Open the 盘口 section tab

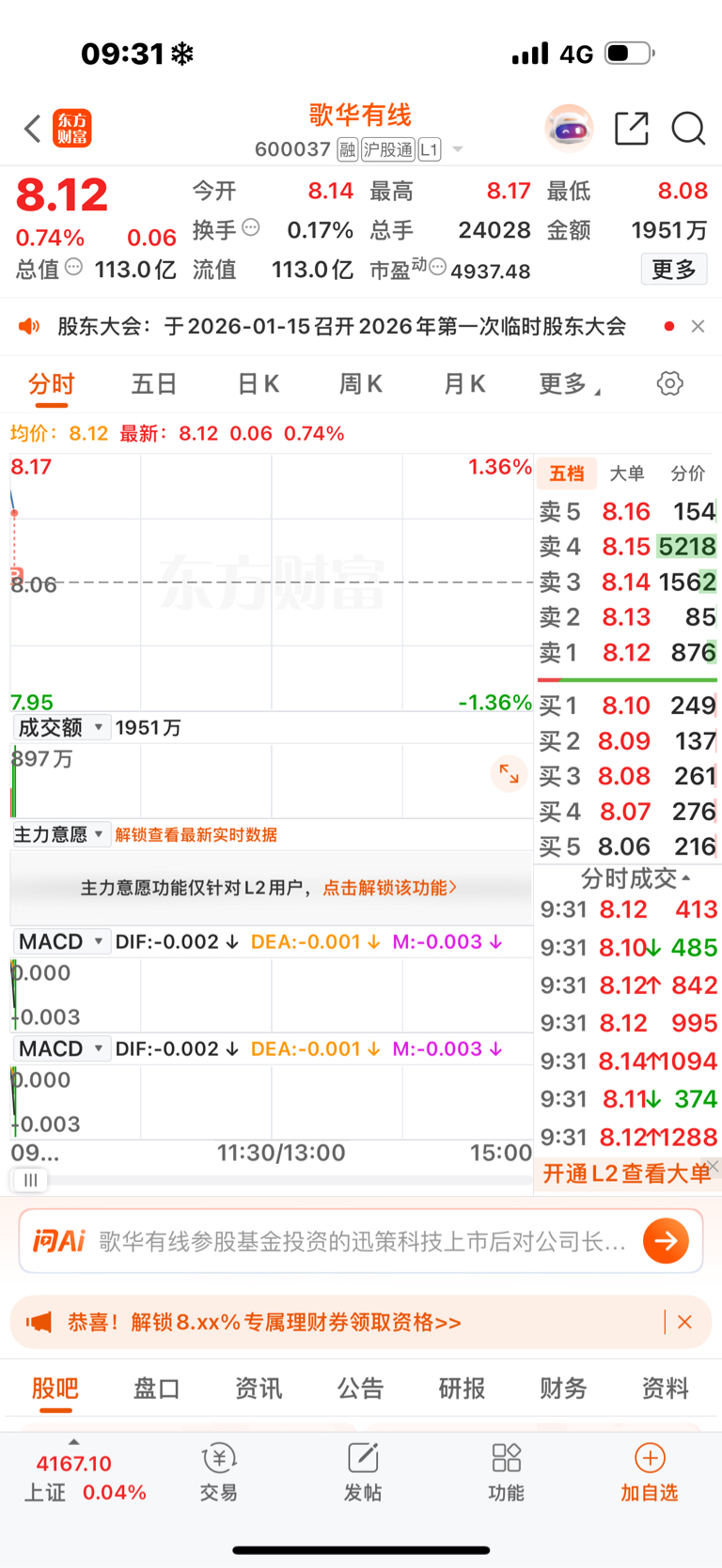[157, 1388]
